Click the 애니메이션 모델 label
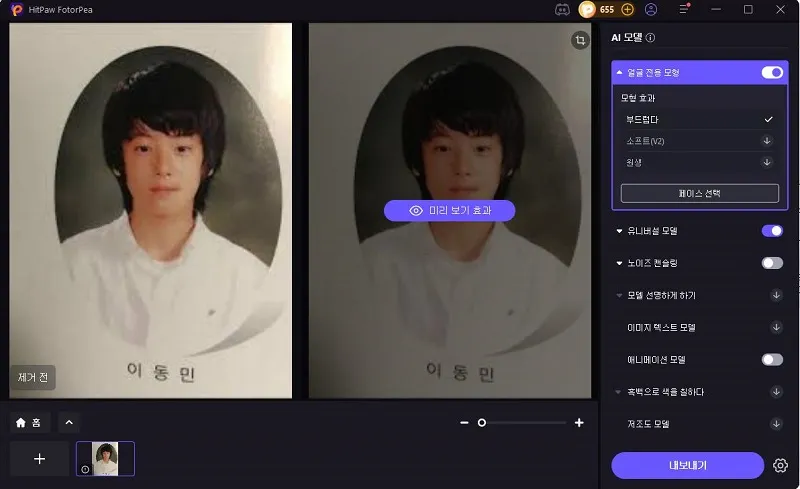This screenshot has width=800, height=489. (x=656, y=359)
